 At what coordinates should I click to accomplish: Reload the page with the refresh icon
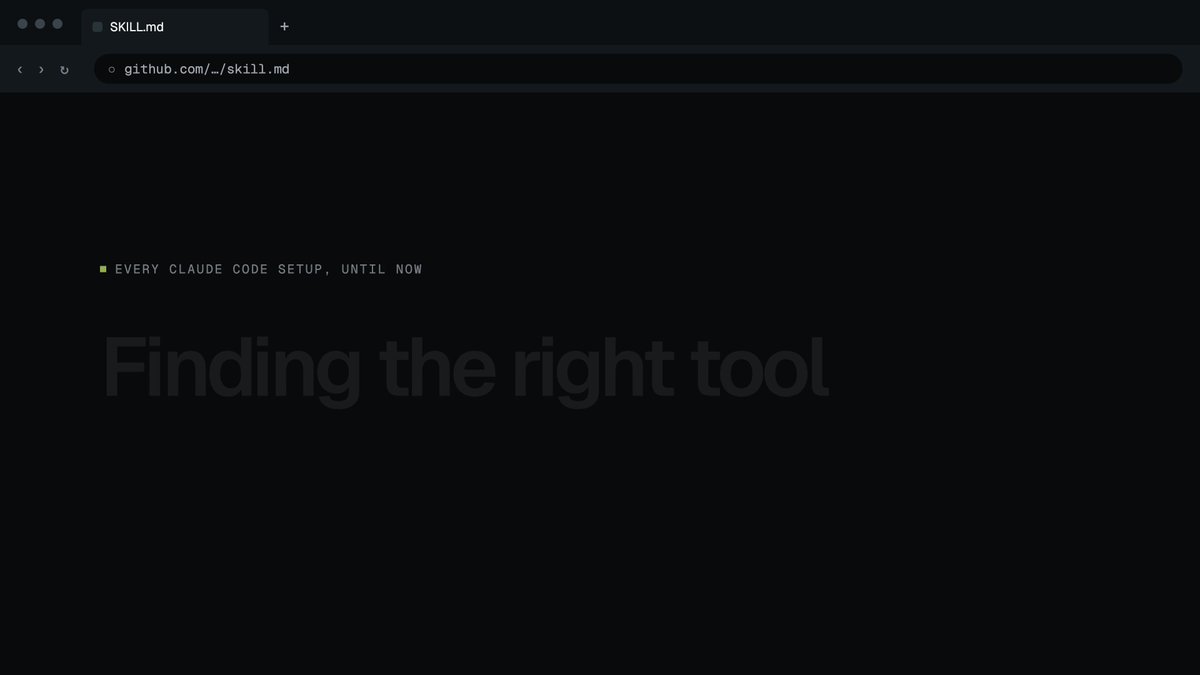pyautogui.click(x=64, y=69)
